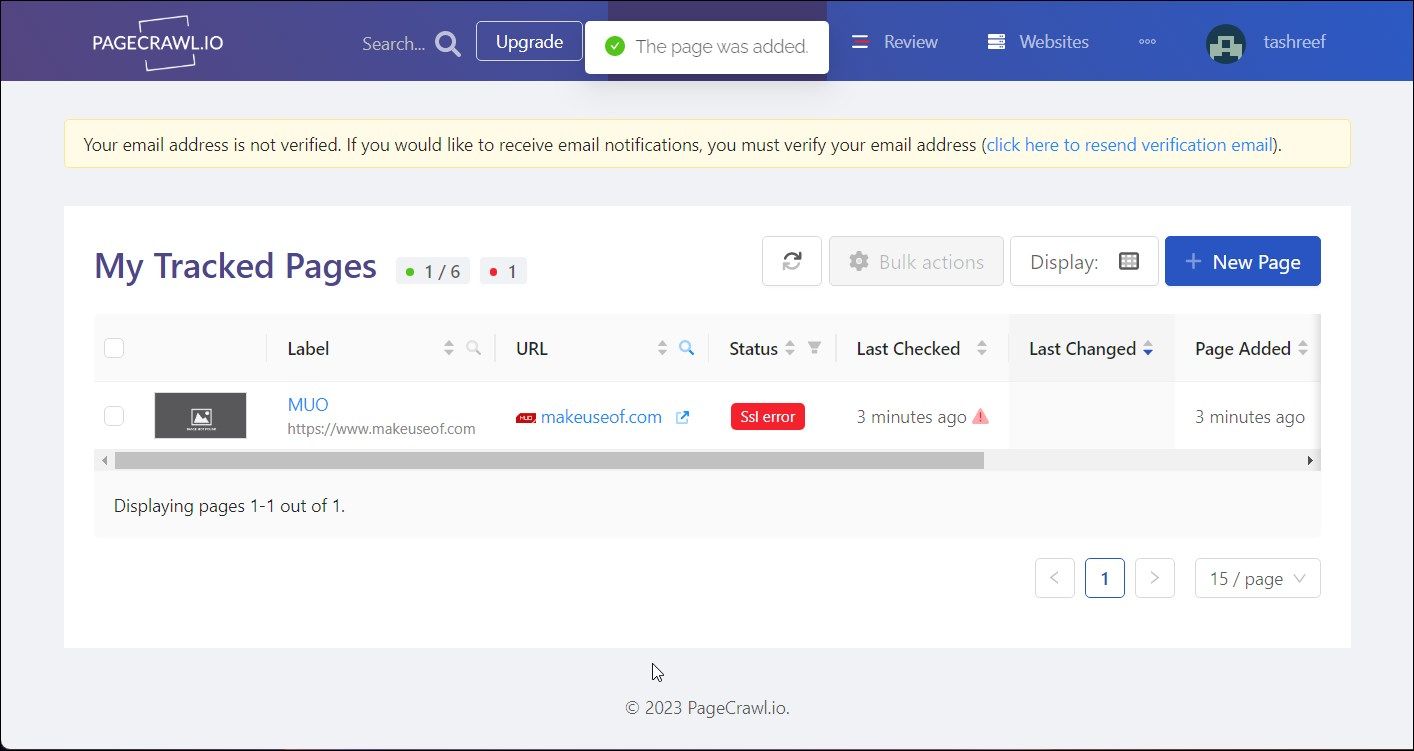Click the URL column search icon
Screen dimensions: 1414x751
click(687, 348)
